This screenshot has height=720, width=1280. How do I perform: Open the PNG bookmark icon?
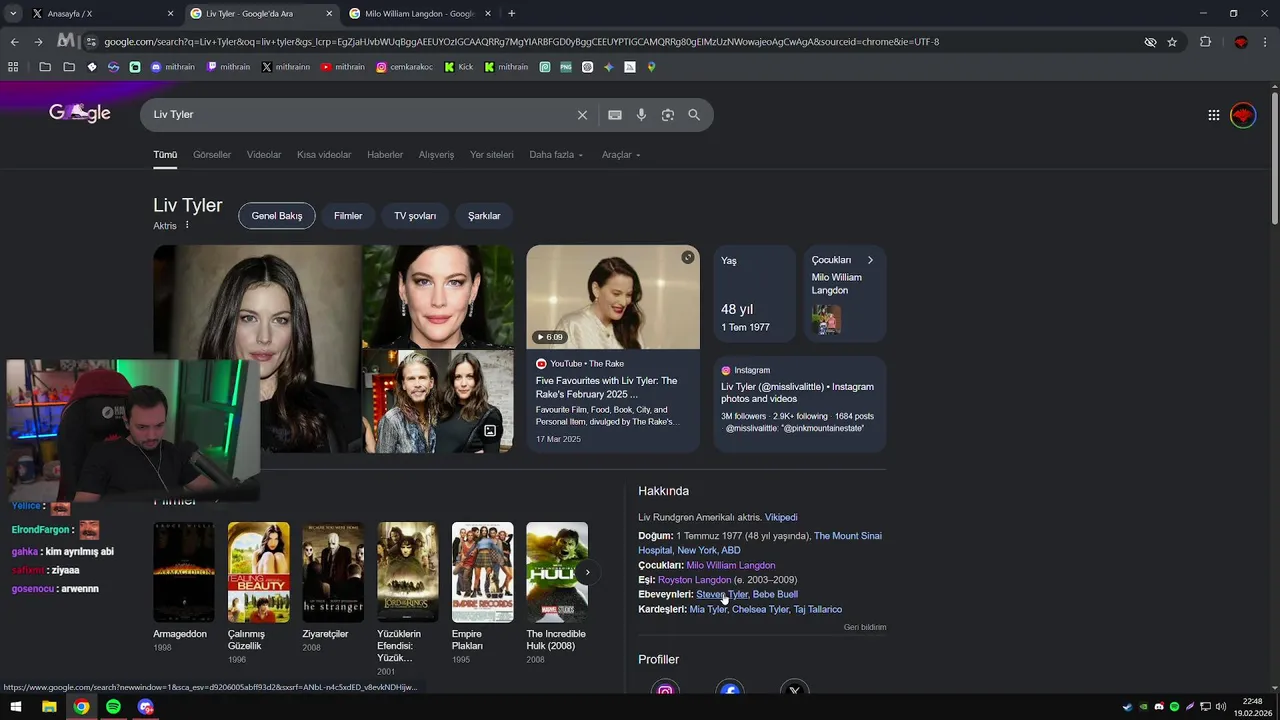click(566, 67)
